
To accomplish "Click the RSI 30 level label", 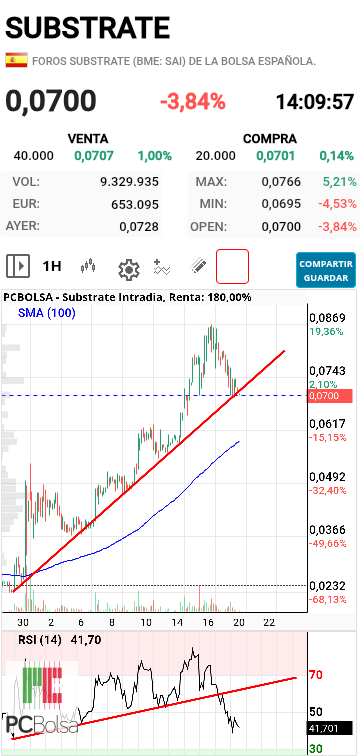I will coord(316,749).
